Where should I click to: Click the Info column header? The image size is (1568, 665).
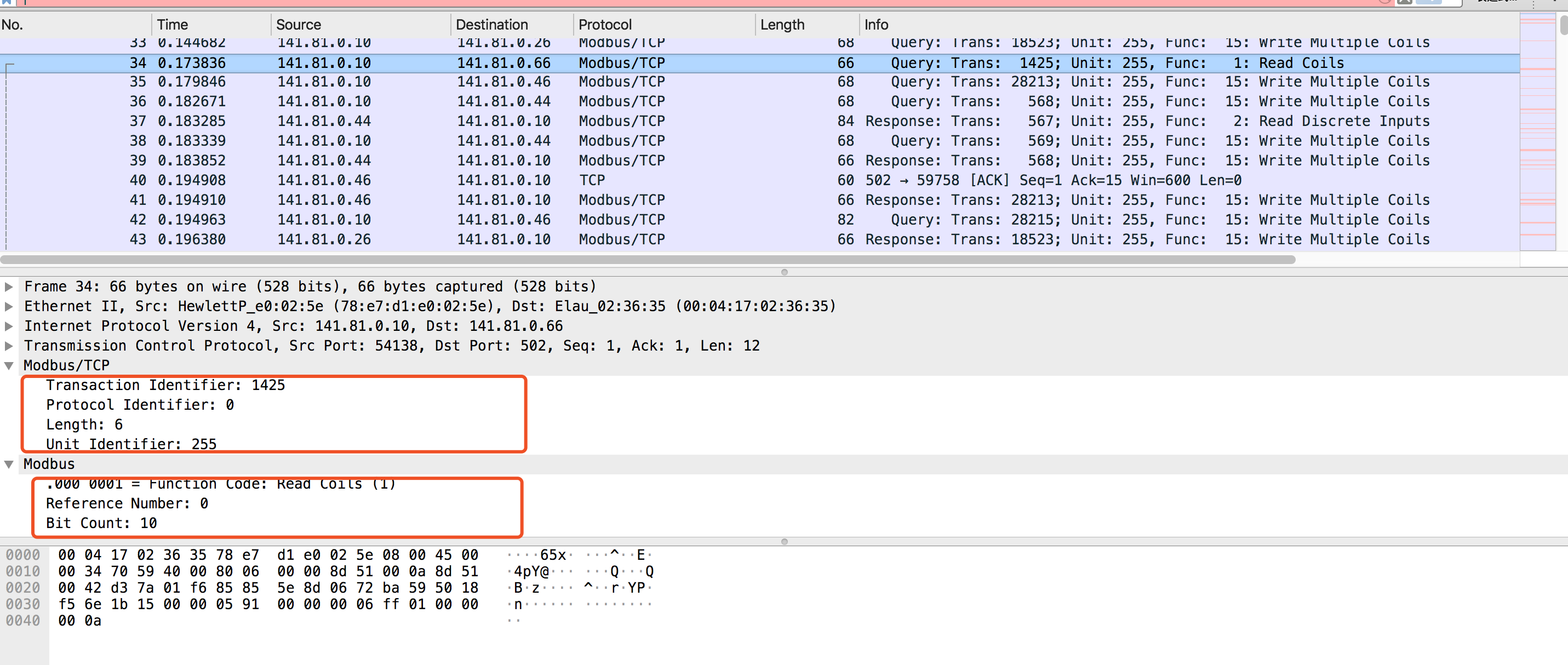pyautogui.click(x=876, y=25)
